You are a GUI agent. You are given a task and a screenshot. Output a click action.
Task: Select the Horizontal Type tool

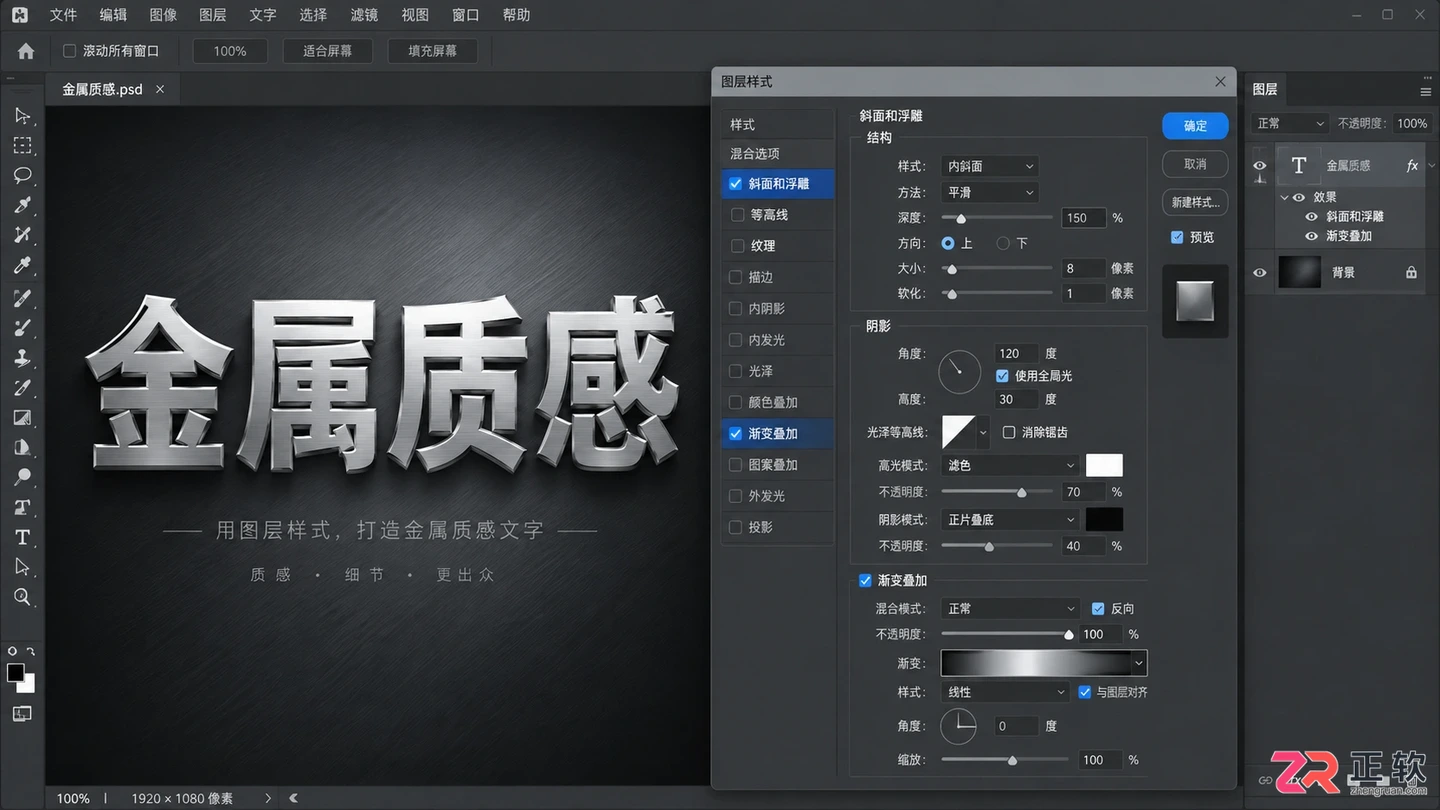(x=22, y=537)
